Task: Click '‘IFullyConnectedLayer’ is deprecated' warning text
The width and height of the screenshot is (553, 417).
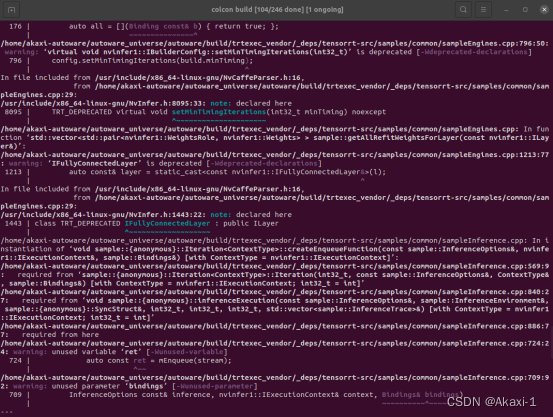Action: tap(125, 163)
